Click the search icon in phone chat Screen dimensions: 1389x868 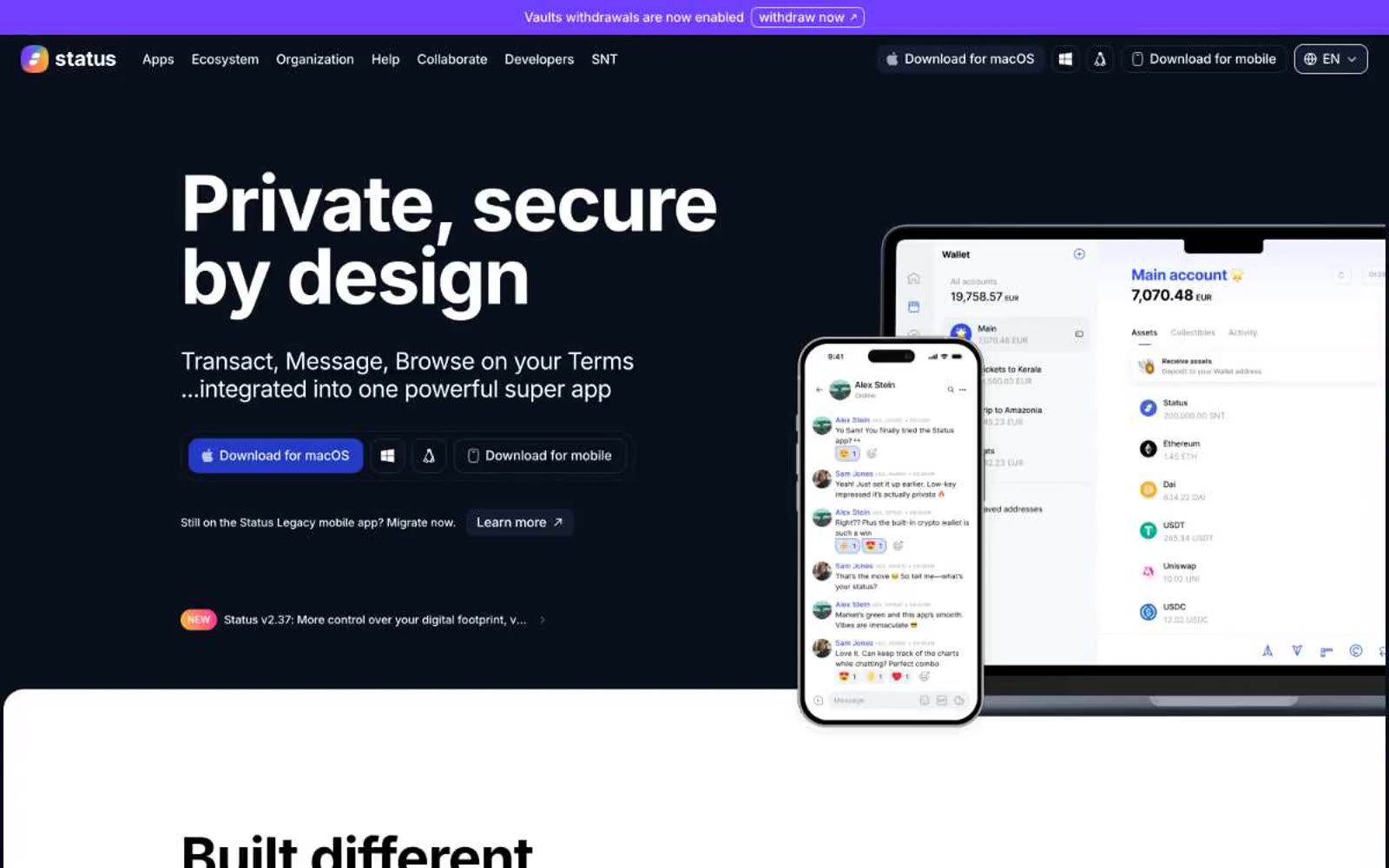point(951,390)
